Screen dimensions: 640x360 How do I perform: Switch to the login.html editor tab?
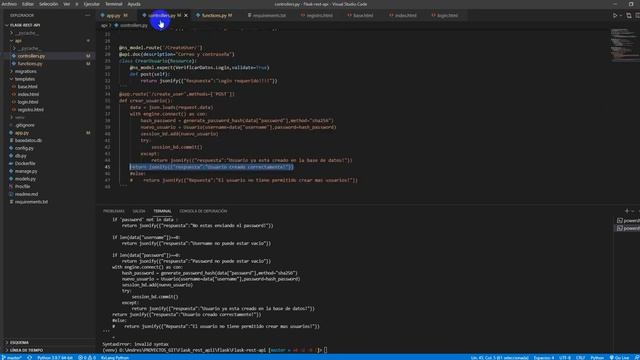[447, 16]
